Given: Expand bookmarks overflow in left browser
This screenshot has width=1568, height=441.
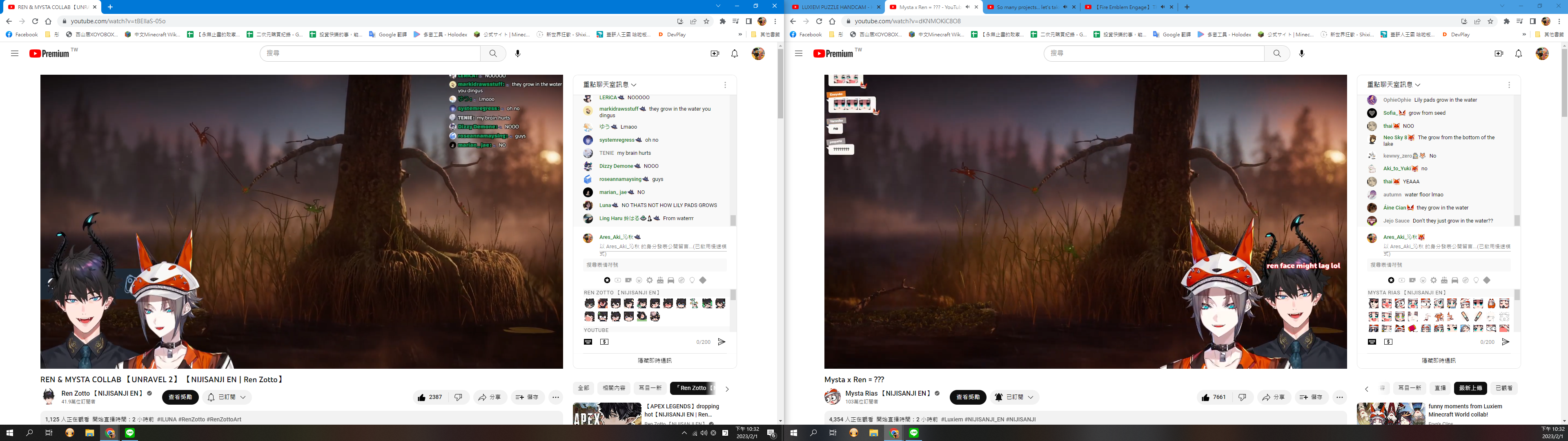Looking at the screenshot, I should (x=739, y=35).
